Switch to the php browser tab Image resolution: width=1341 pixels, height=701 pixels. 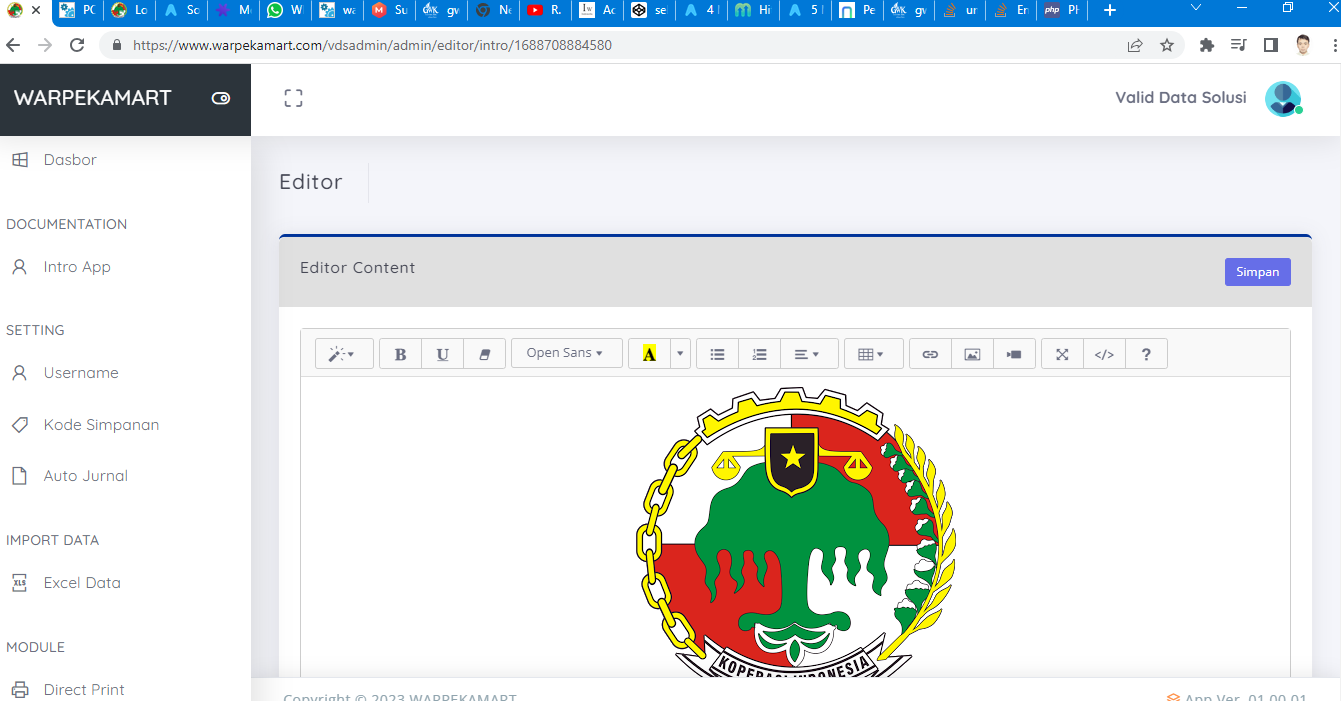1062,10
